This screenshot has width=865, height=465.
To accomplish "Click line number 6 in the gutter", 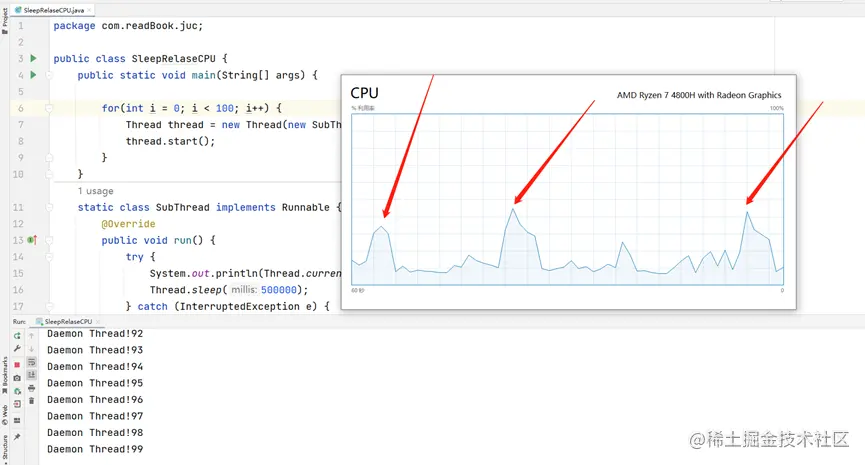I will 20,108.
